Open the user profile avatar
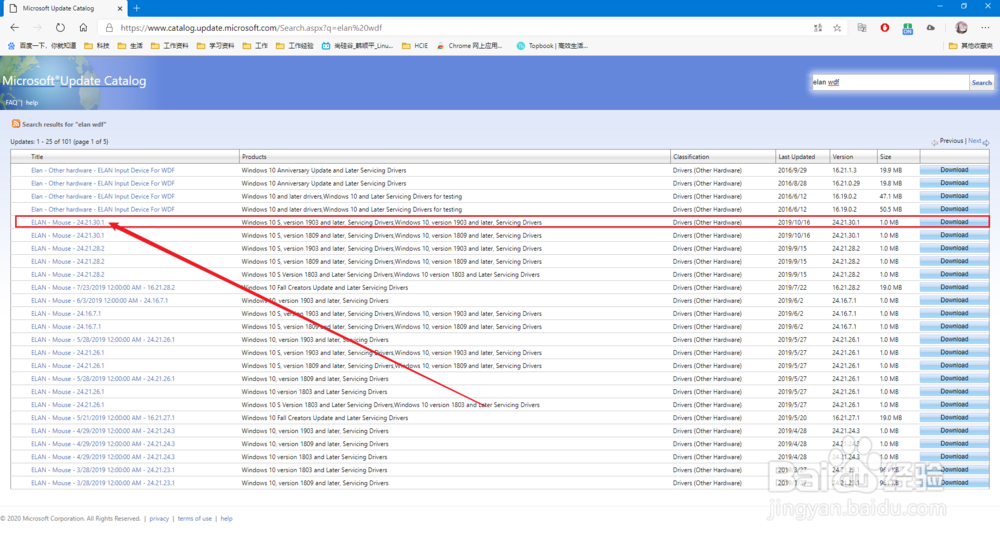Image resolution: width=1000 pixels, height=542 pixels. click(961, 27)
